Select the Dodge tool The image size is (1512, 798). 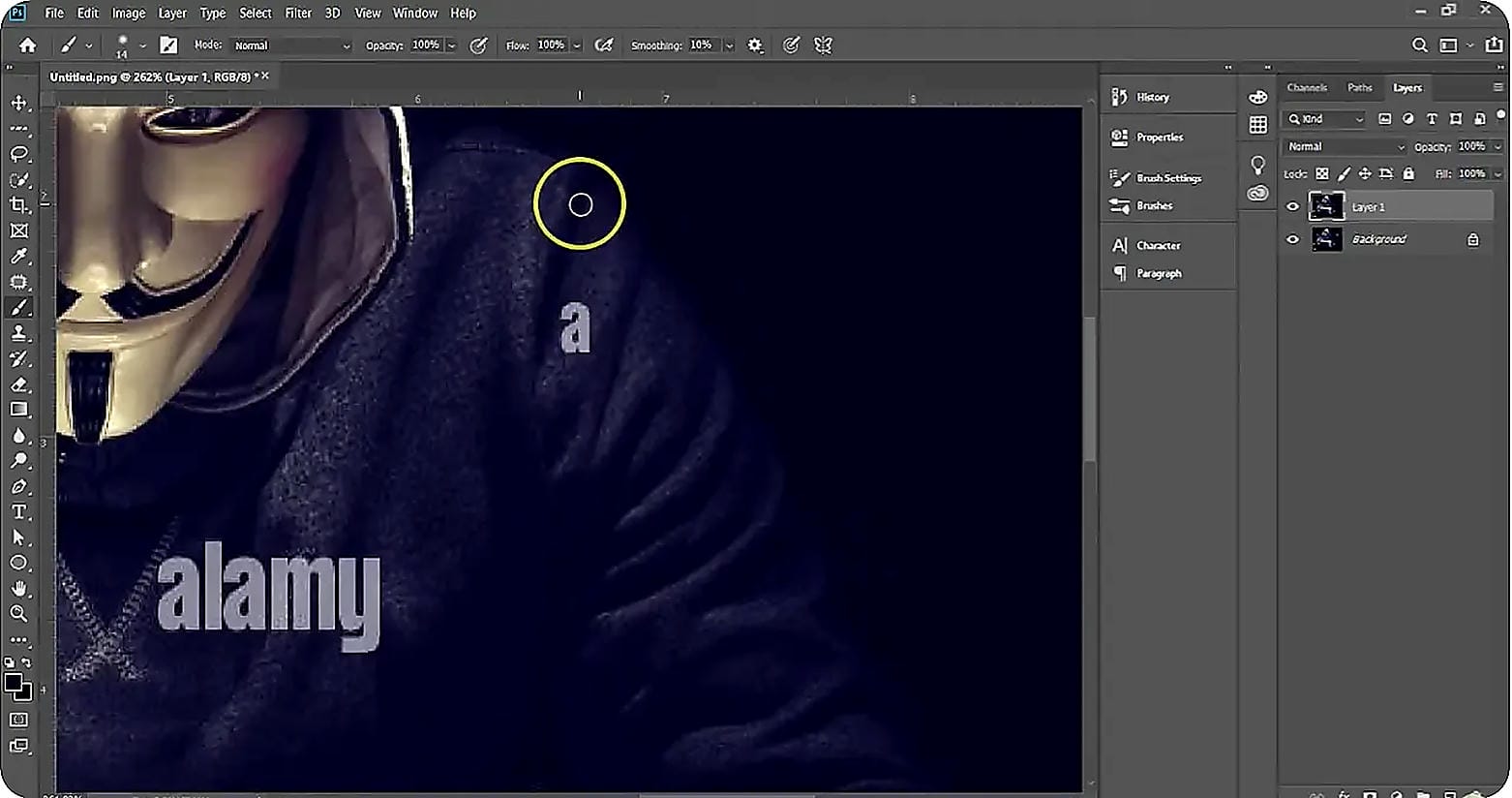tap(18, 461)
